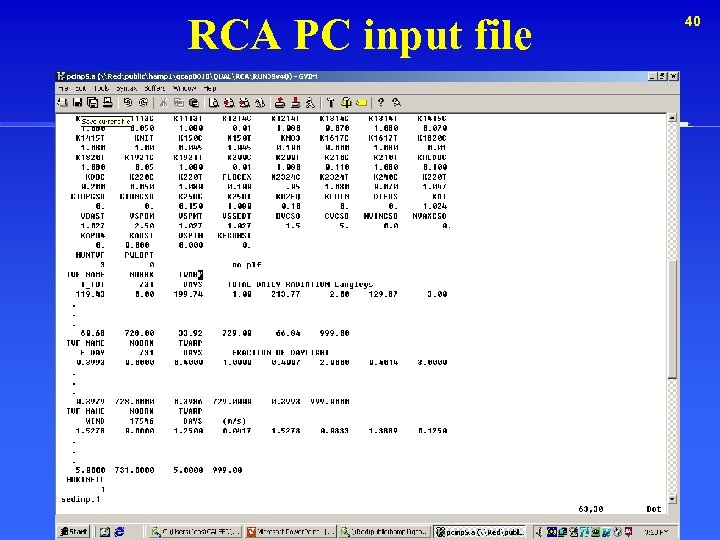Open Find and Replace toolbar icon
The height and width of the screenshot is (540, 720).
260,103
